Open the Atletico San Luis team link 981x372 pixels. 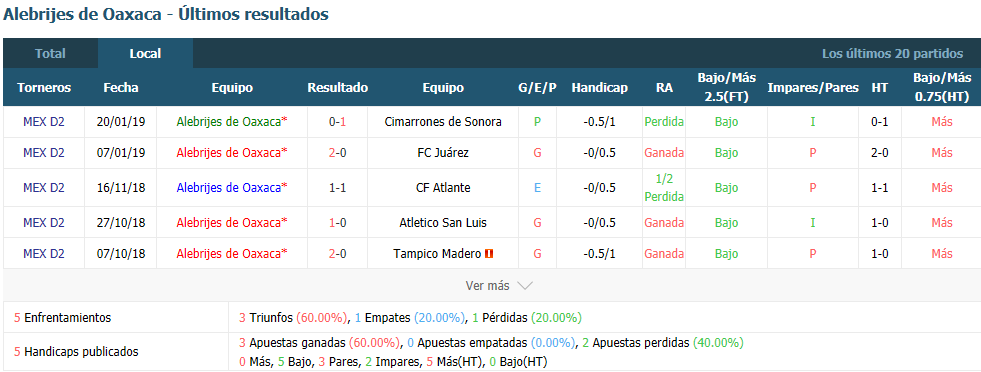pos(443,223)
